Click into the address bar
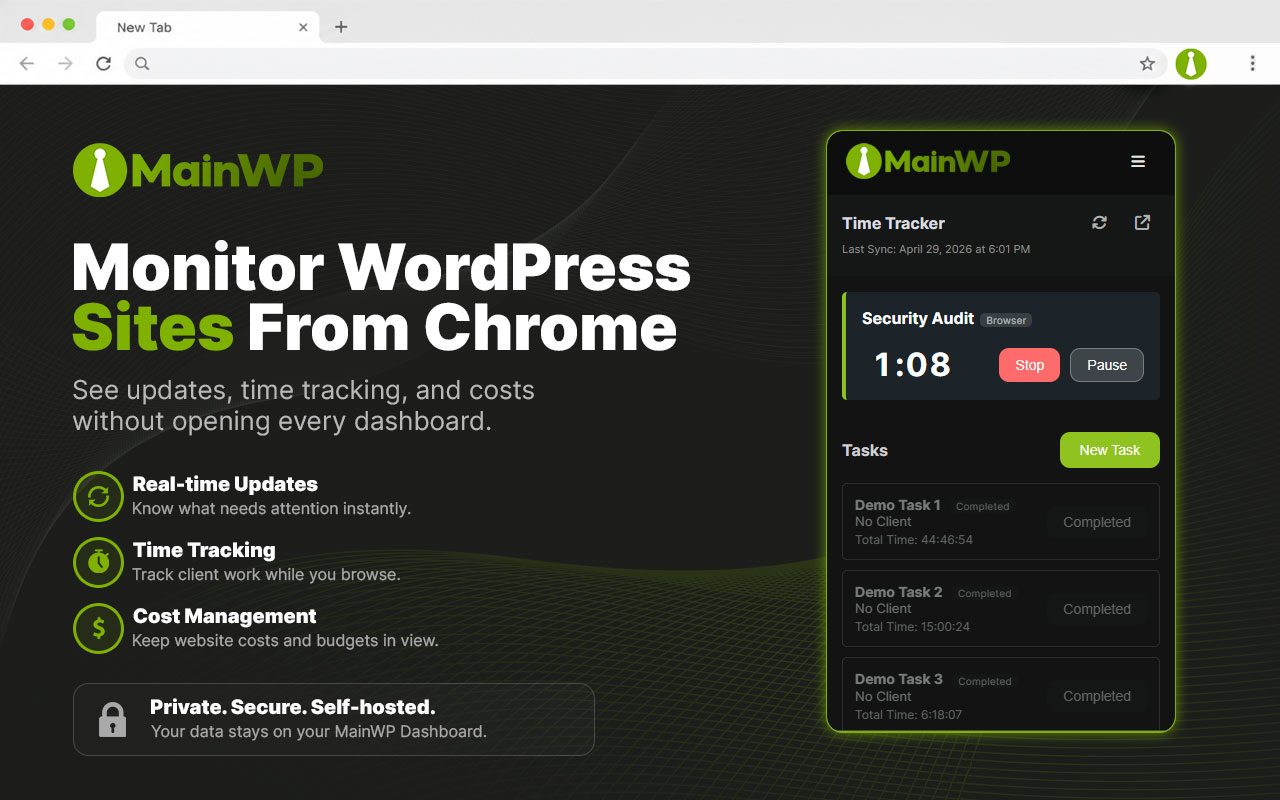1280x800 pixels. click(x=645, y=64)
